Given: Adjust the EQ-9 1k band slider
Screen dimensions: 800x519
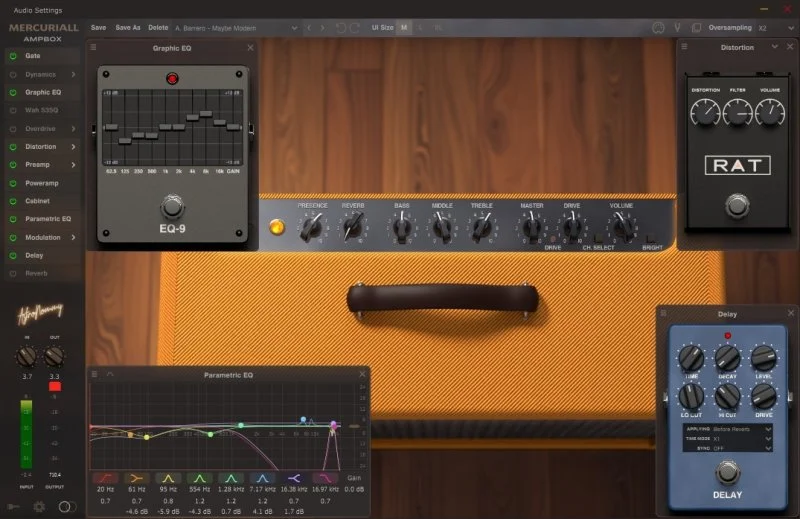Looking at the screenshot, I should click(165, 127).
